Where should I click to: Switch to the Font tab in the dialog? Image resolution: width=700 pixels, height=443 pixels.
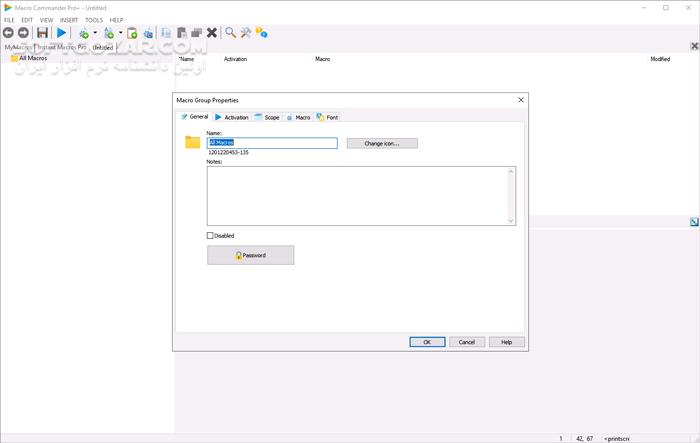pos(327,117)
